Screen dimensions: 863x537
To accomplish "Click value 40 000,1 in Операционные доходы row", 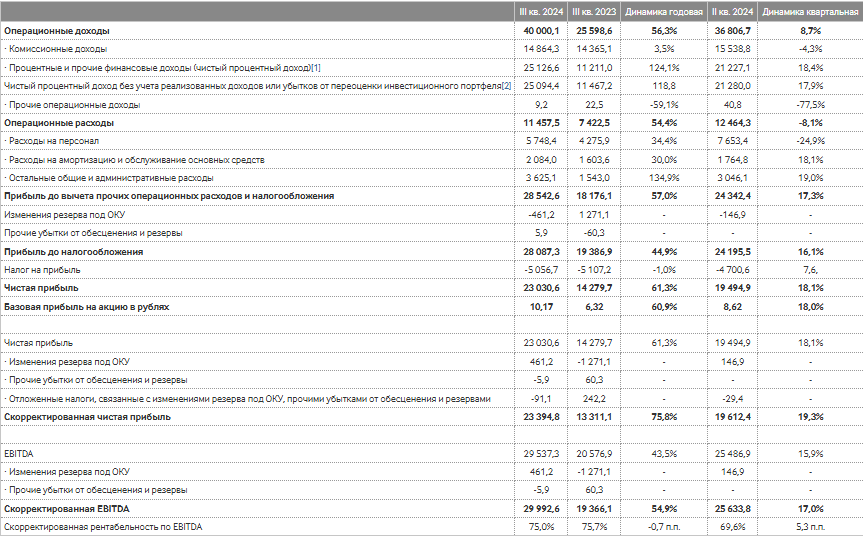I will (x=541, y=31).
